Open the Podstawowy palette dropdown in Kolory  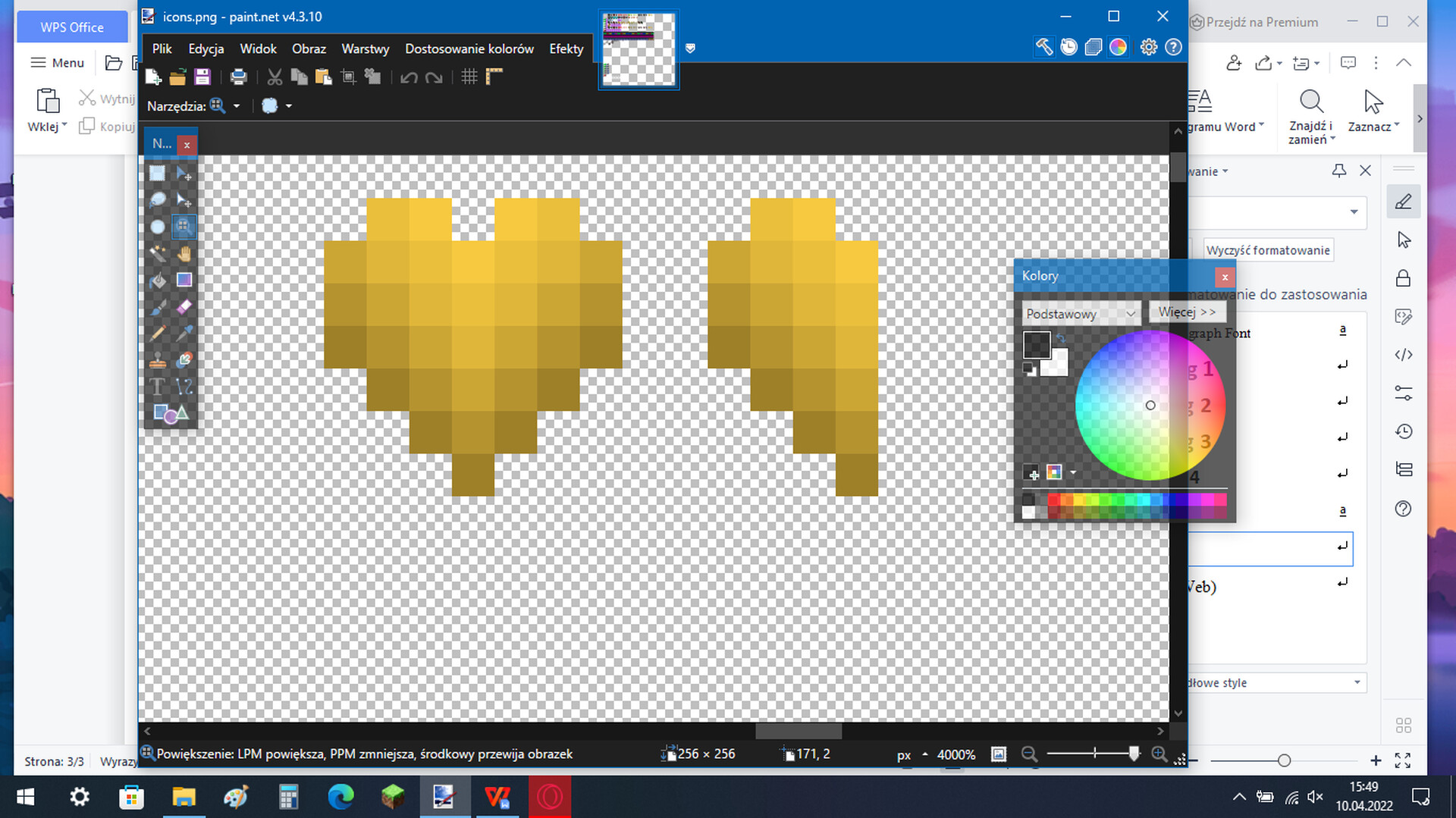1080,313
